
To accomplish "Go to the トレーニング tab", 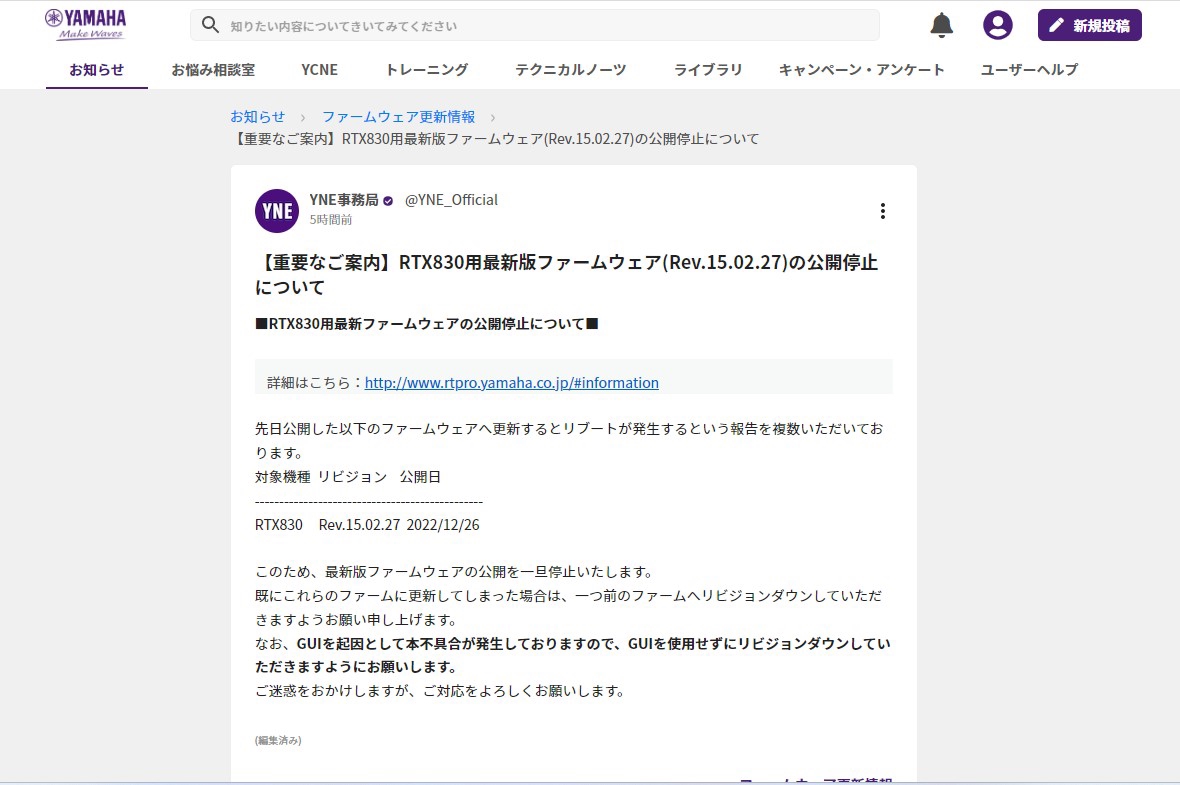I will (x=427, y=70).
